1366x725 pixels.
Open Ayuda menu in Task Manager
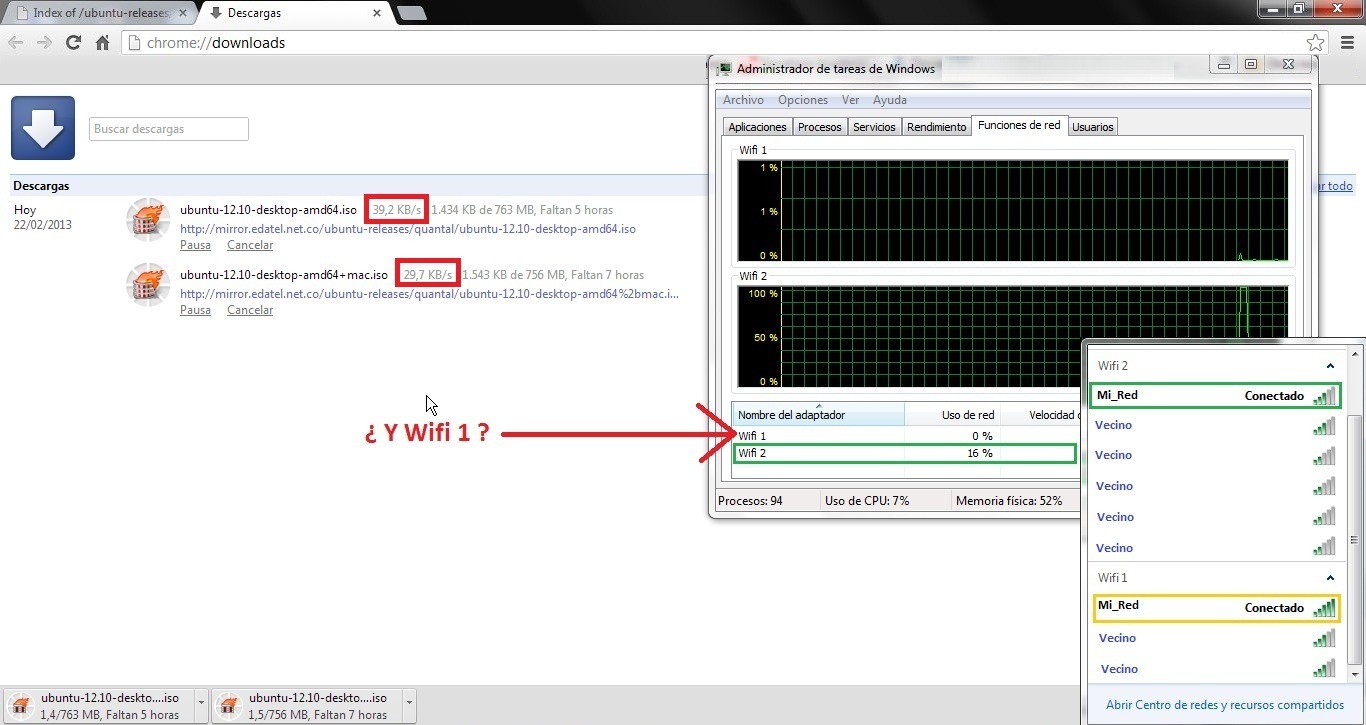(x=890, y=100)
